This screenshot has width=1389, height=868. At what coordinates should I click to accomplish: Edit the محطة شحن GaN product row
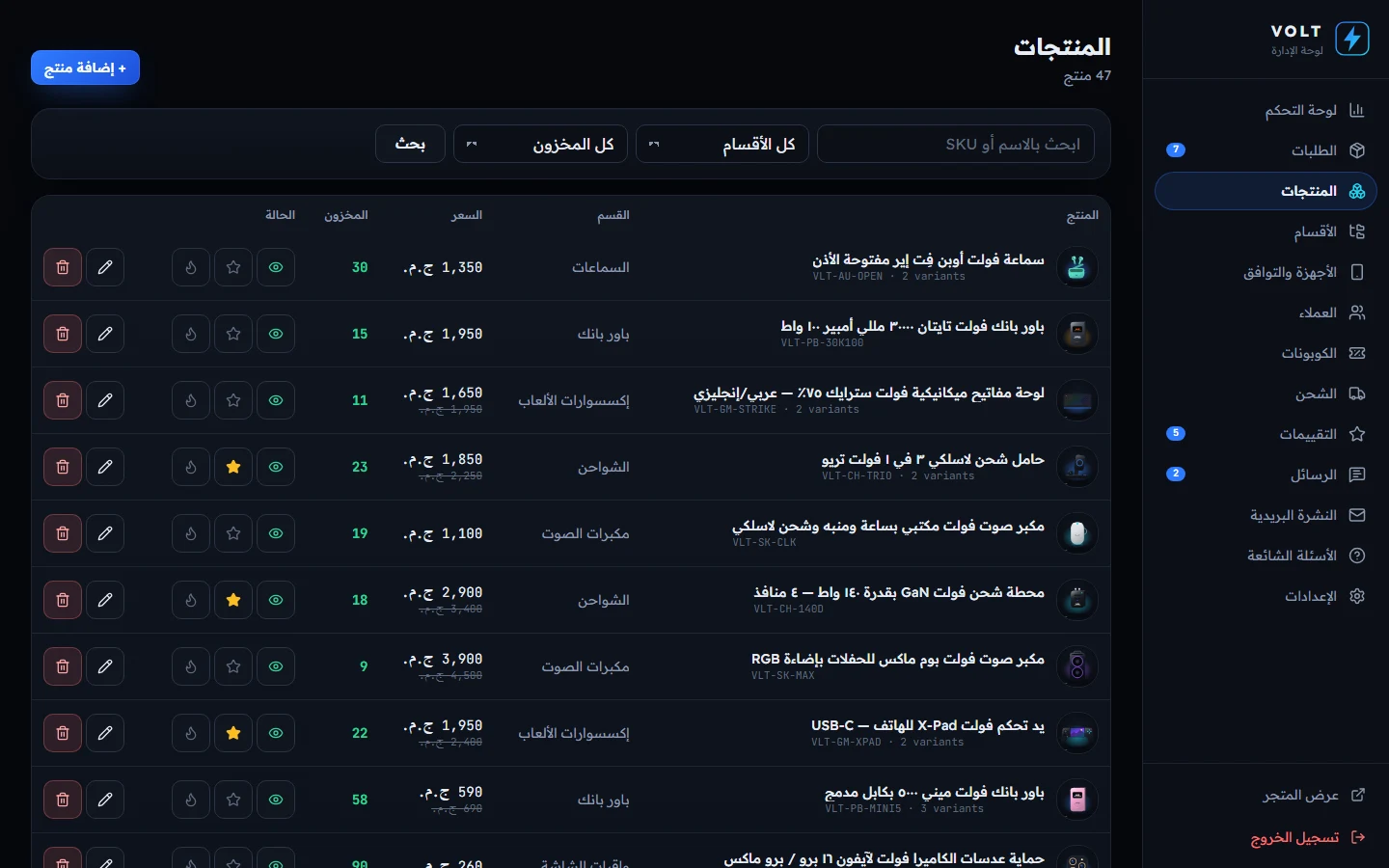click(105, 600)
